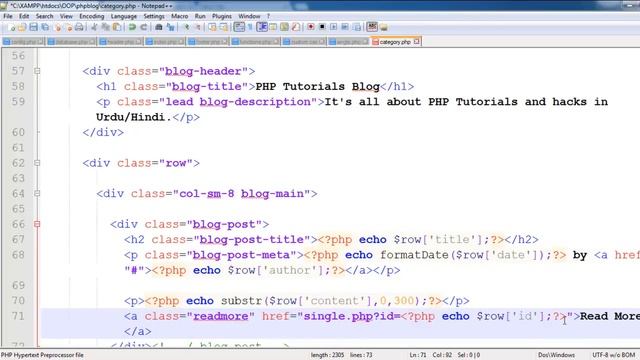Click the Copy toolbar icon

click(x=106, y=27)
